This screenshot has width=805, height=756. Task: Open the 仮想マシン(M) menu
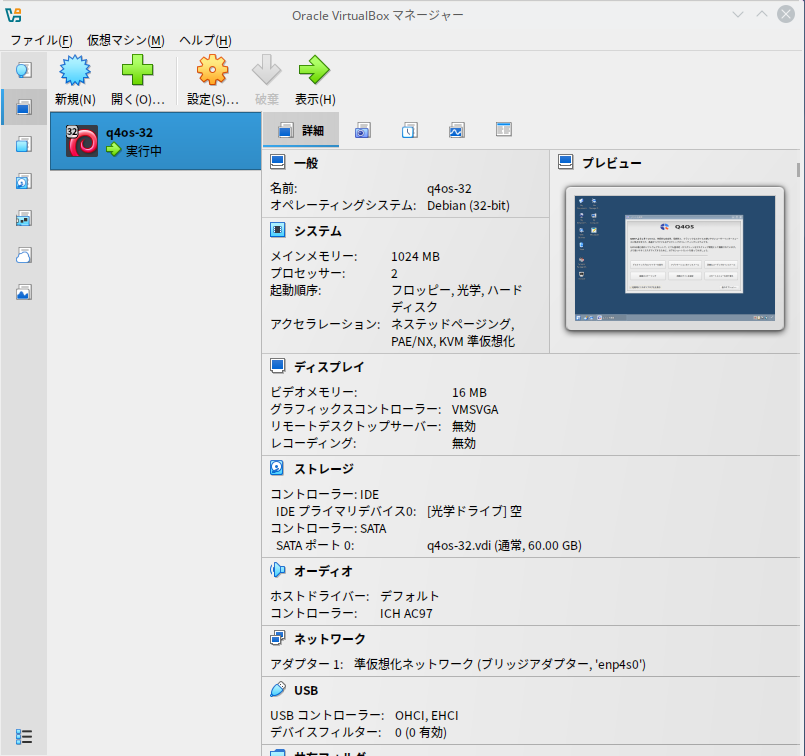click(x=125, y=40)
